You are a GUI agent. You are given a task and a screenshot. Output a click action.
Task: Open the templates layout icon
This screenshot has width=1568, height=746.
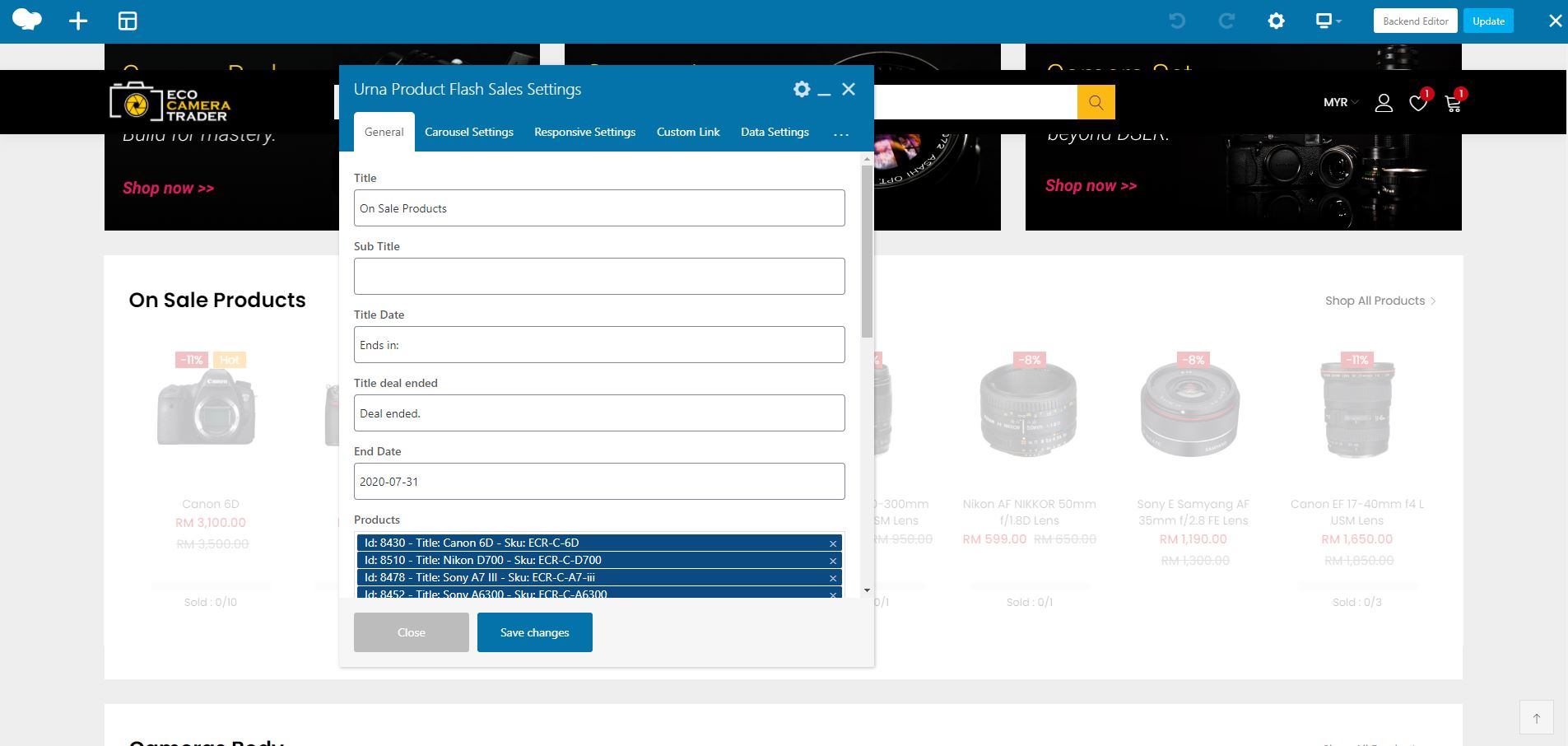click(x=128, y=21)
